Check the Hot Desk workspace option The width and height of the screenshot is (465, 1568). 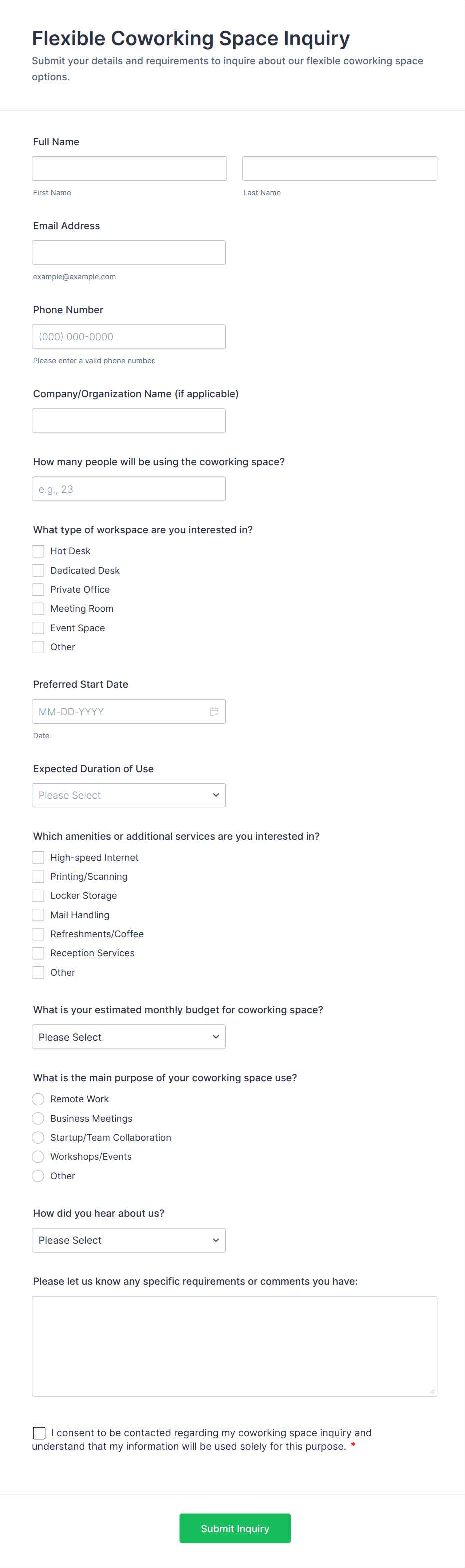pyautogui.click(x=38, y=550)
